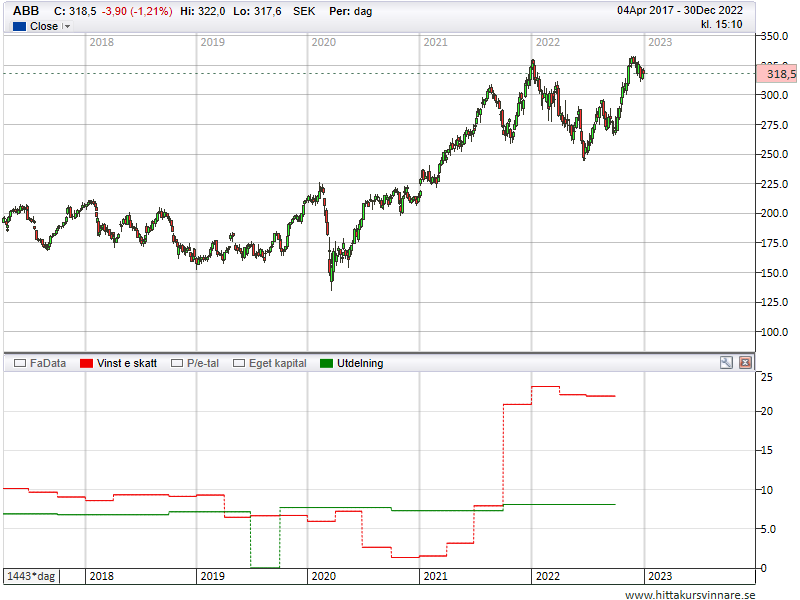Enable the Eget kapital checkbox
800x600 pixels.
[239, 363]
